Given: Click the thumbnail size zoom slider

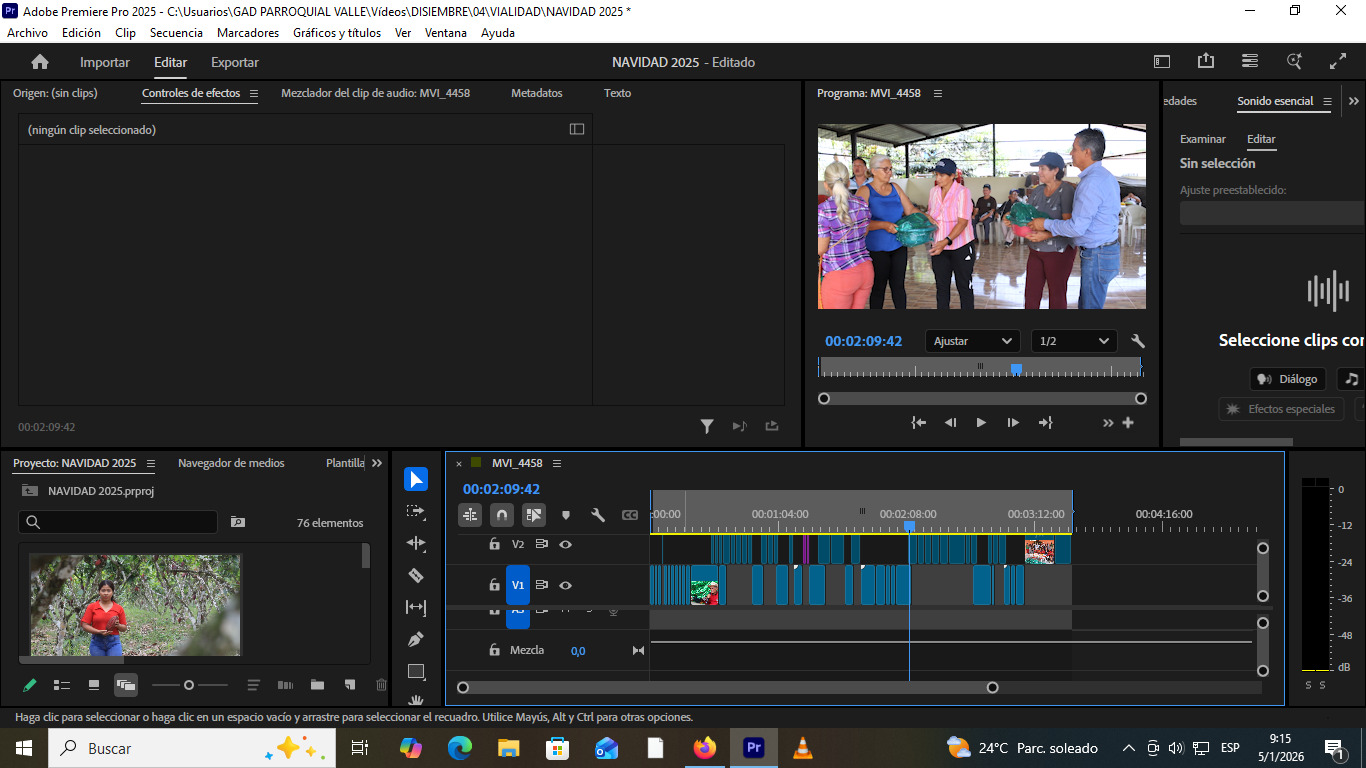Looking at the screenshot, I should 189,685.
